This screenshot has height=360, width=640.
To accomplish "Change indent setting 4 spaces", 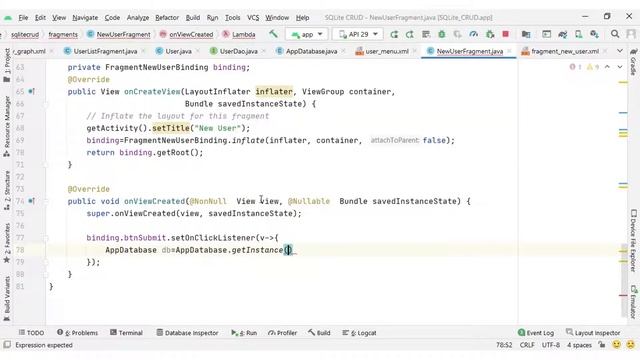I will click(x=579, y=345).
